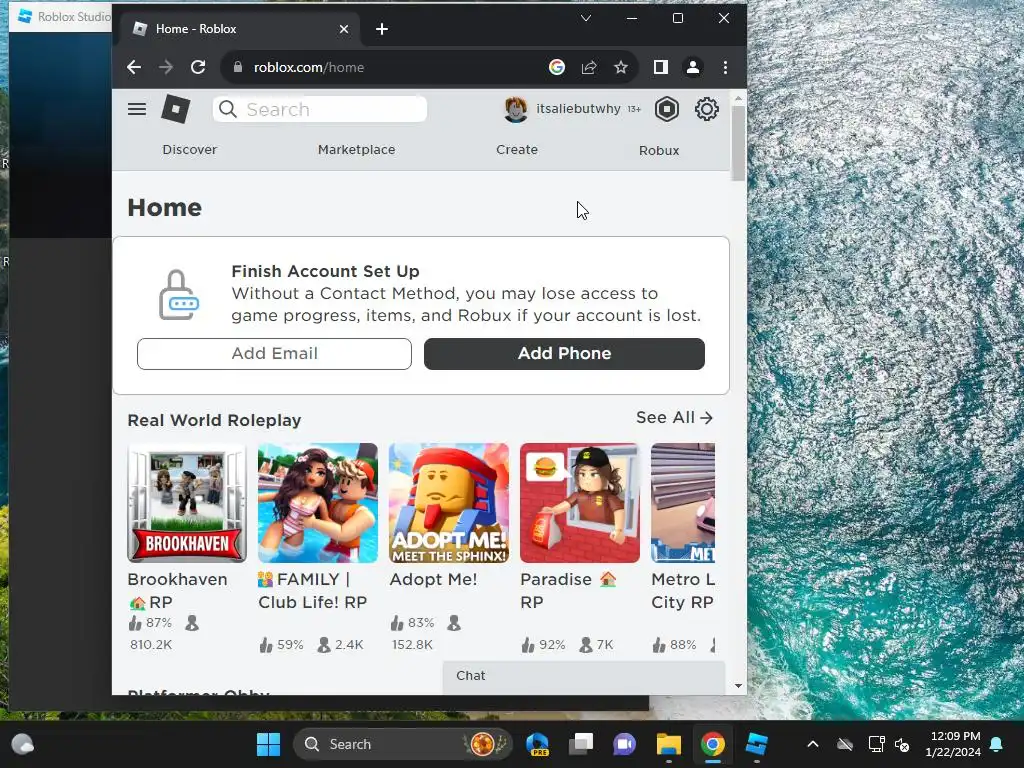Open the Brookhaven RP thumbnail
This screenshot has height=768, width=1024.
pyautogui.click(x=187, y=503)
